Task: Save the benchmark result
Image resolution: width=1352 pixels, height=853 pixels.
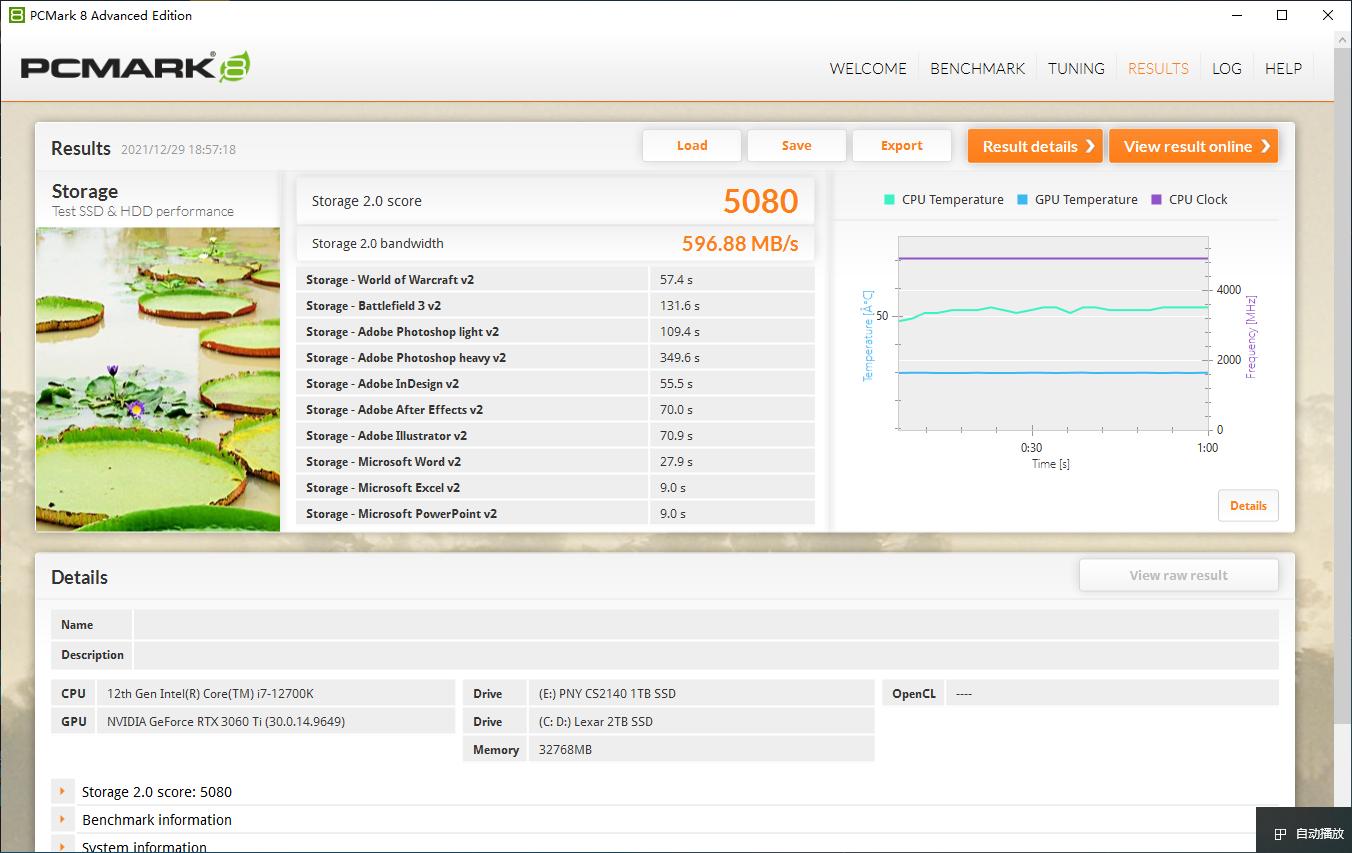Action: point(796,146)
